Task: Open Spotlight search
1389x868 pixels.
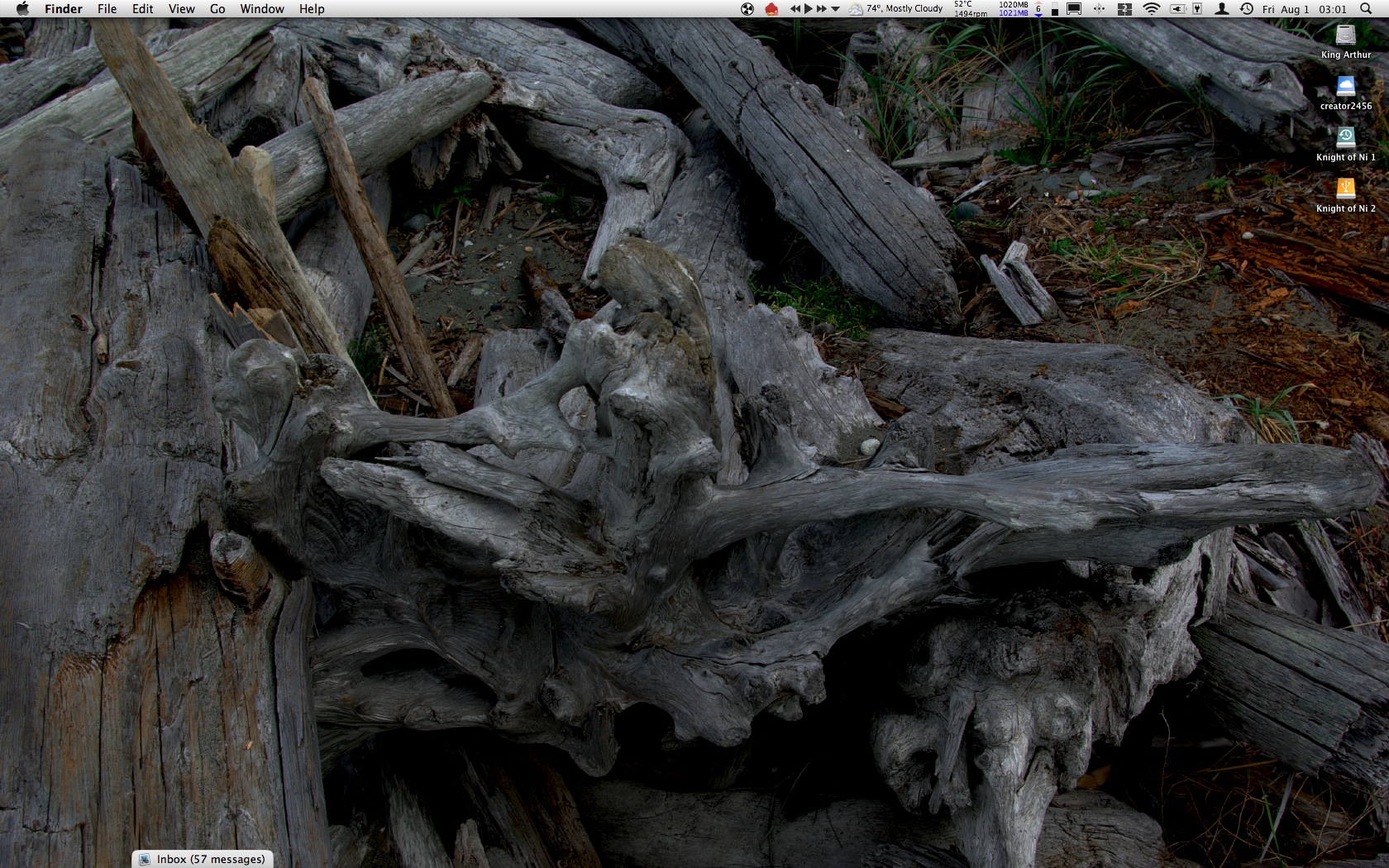Action: point(1366,9)
